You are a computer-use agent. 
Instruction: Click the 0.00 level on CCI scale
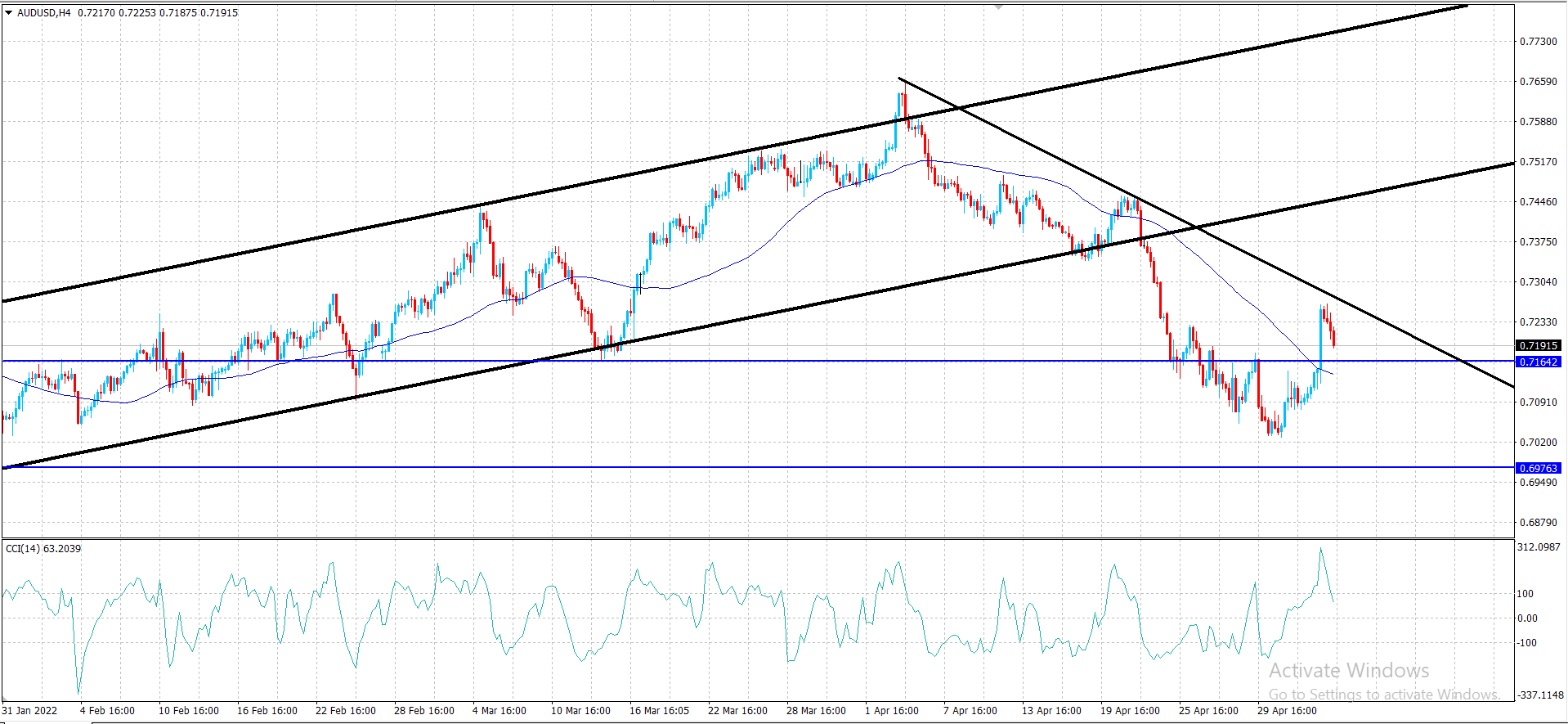pyautogui.click(x=1527, y=618)
